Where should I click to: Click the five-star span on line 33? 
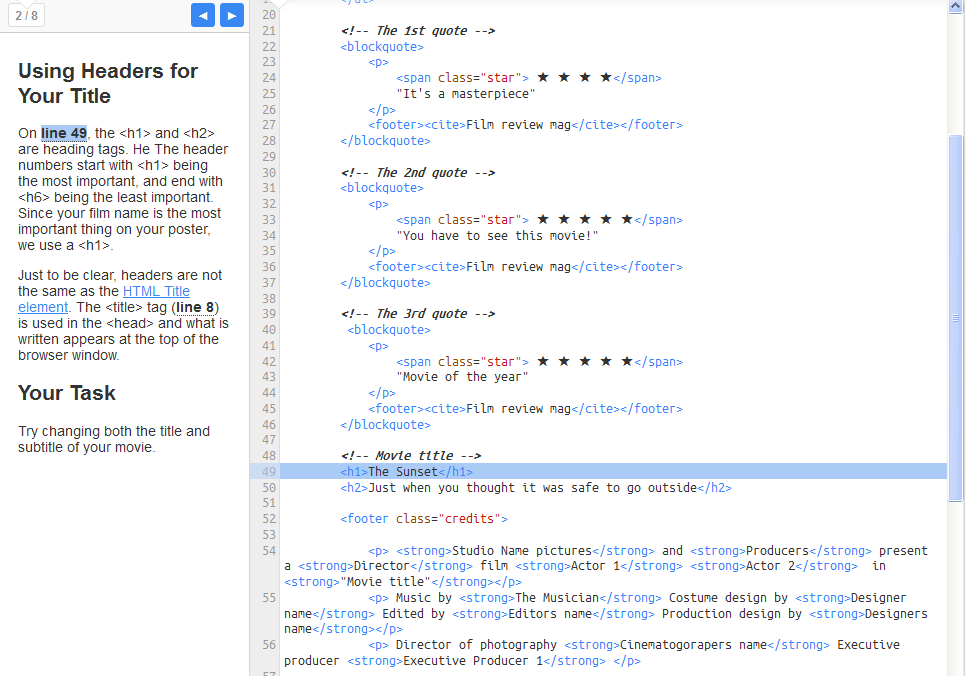click(x=539, y=219)
